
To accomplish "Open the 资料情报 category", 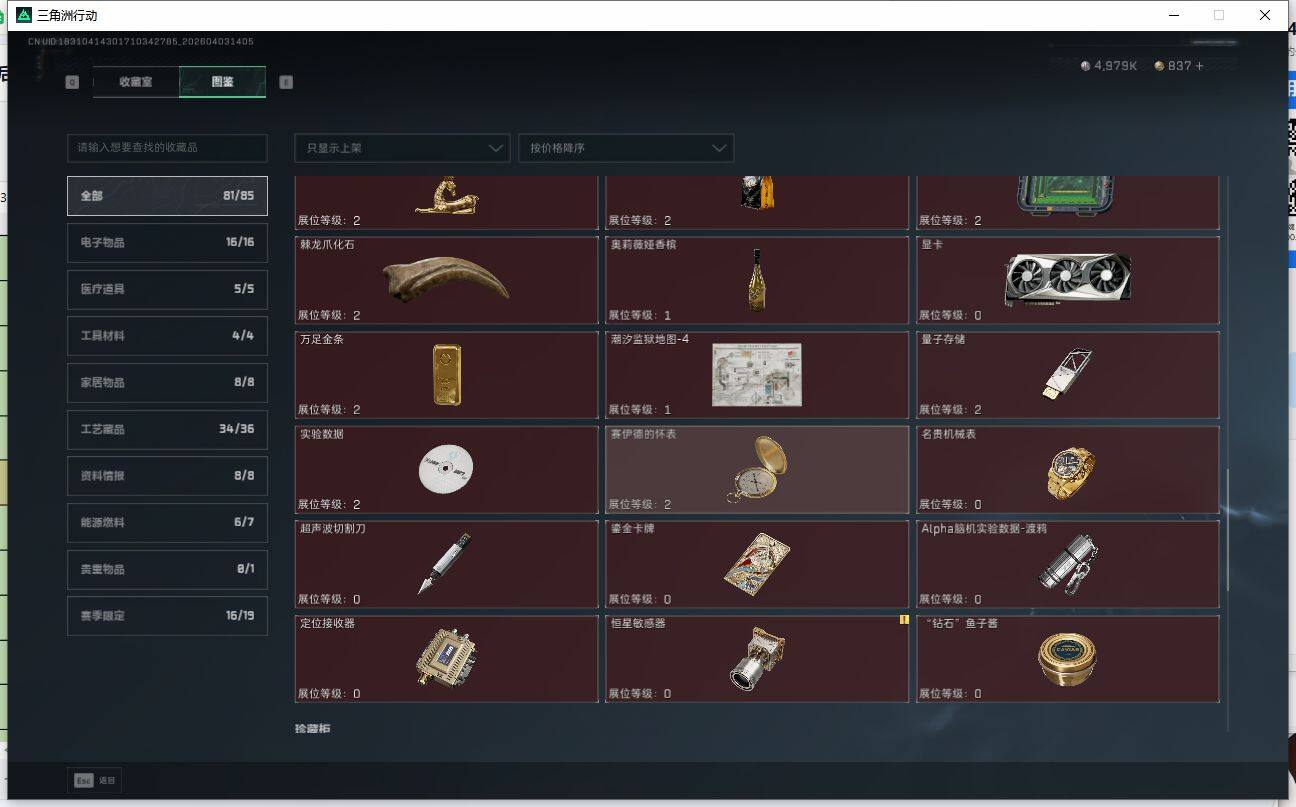I will click(167, 476).
